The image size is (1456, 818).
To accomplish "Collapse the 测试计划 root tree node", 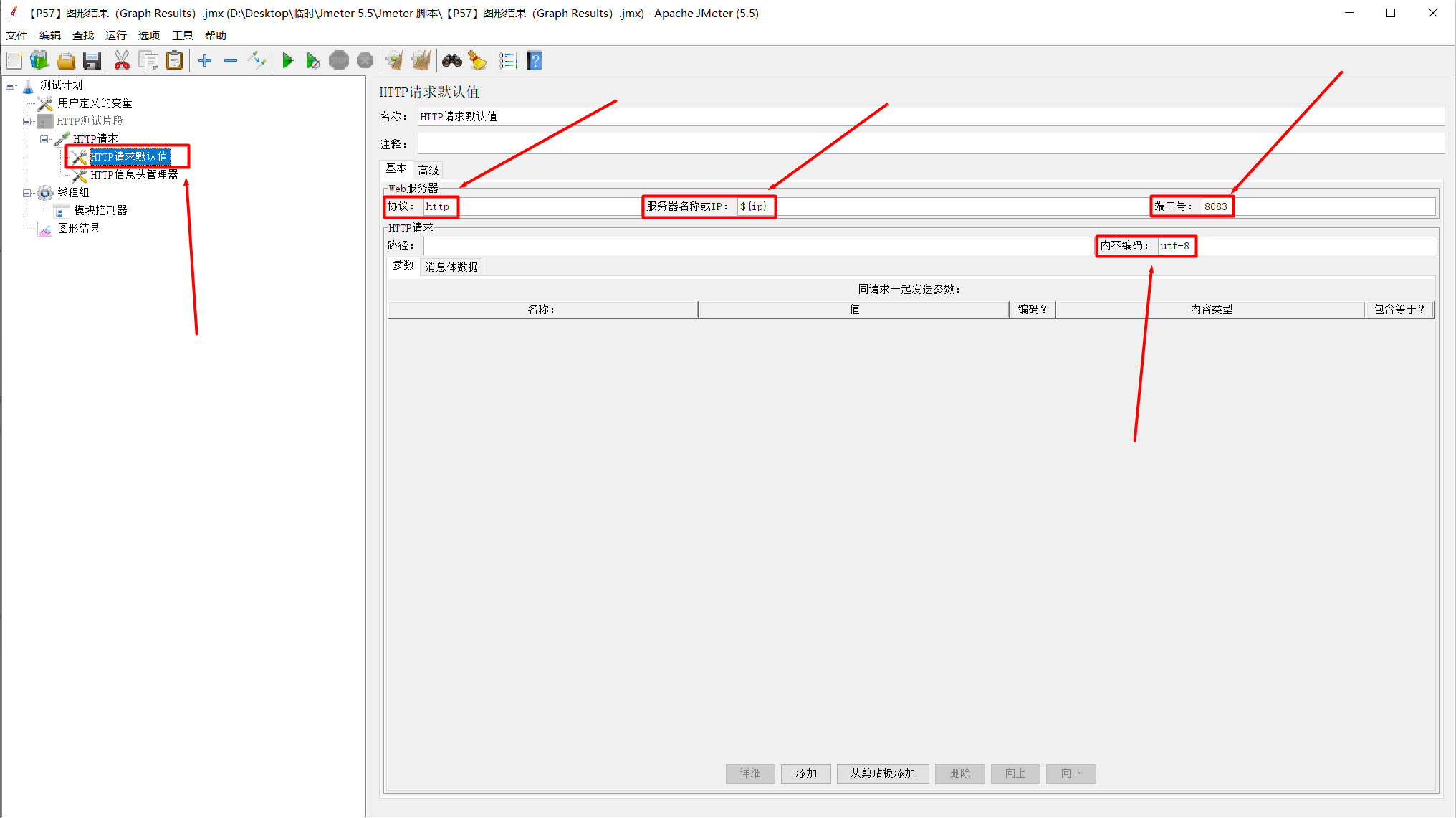I will (10, 85).
